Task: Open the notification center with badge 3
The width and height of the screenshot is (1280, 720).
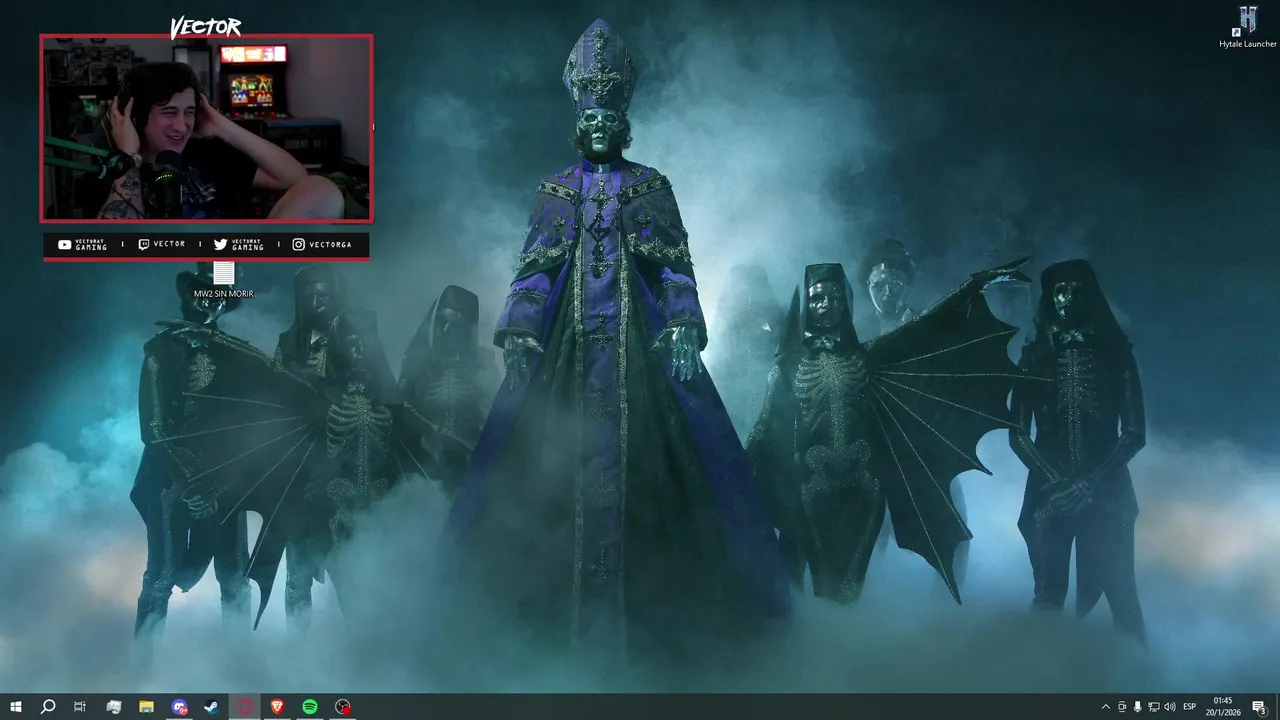Action: [1259, 707]
